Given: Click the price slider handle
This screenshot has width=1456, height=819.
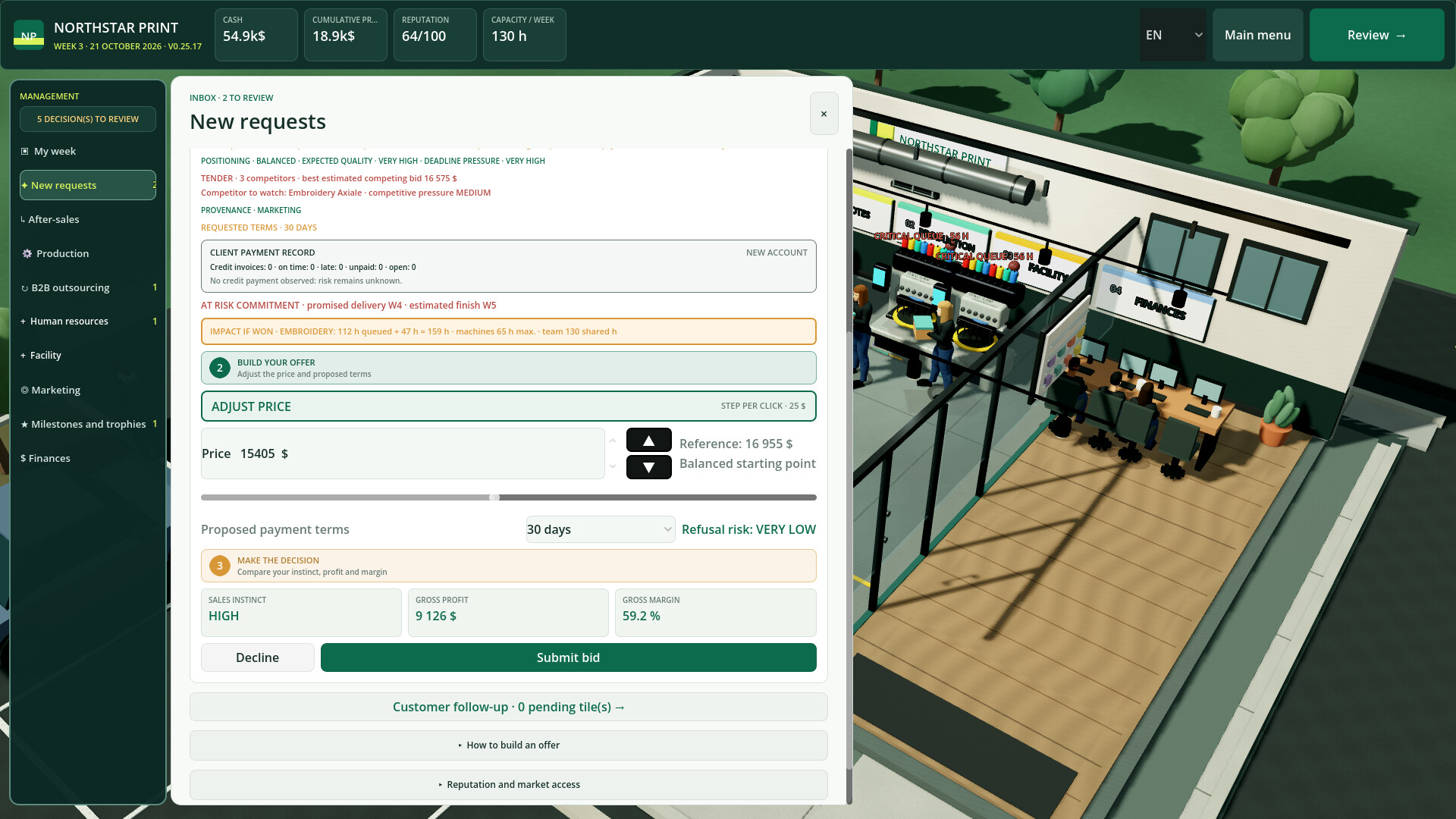Looking at the screenshot, I should coord(494,497).
